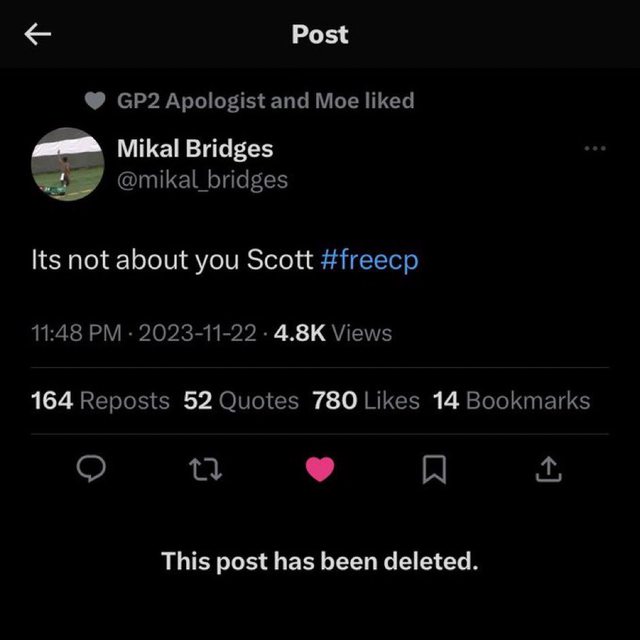Open the Mikal Bridges display name
640x640 pixels.
coord(195,149)
